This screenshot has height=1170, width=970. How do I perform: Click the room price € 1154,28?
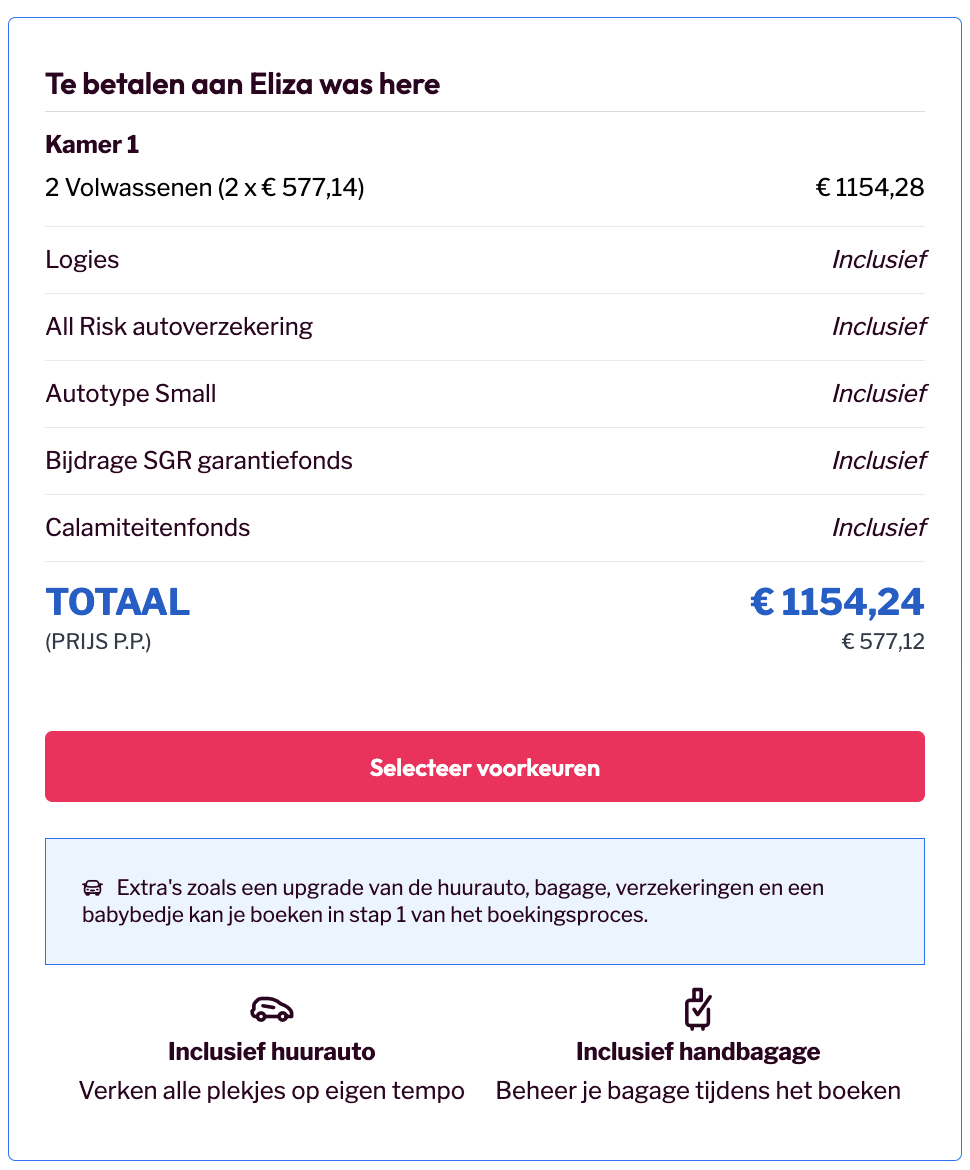[869, 187]
